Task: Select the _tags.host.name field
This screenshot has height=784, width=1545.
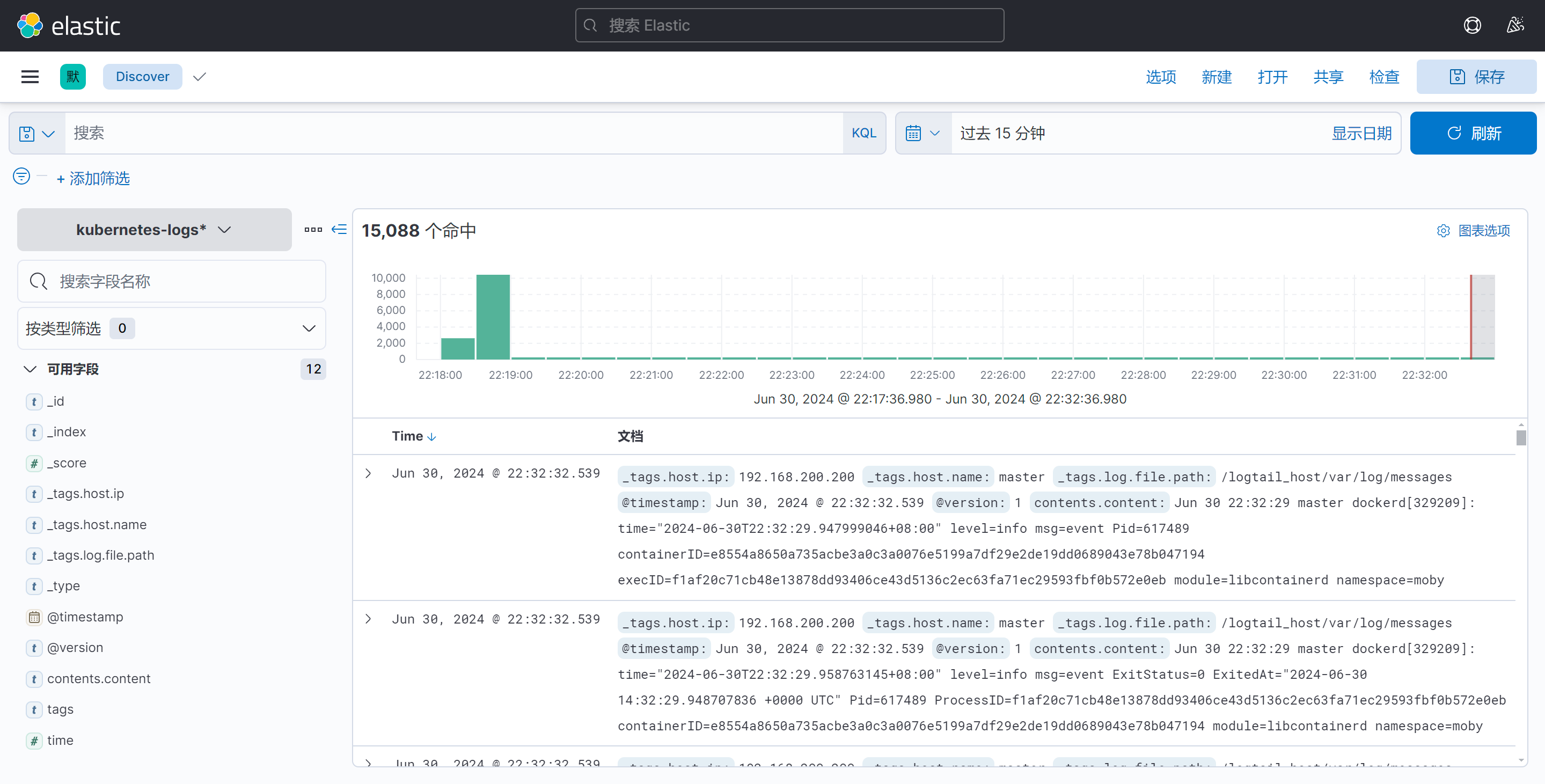Action: (x=97, y=525)
